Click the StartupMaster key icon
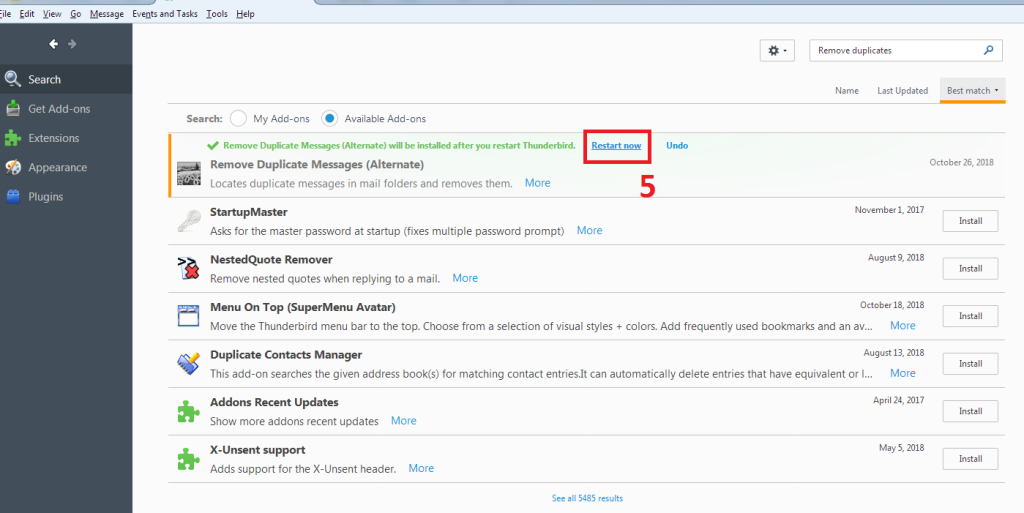Screen dimensions: 1024x513 coord(189,221)
